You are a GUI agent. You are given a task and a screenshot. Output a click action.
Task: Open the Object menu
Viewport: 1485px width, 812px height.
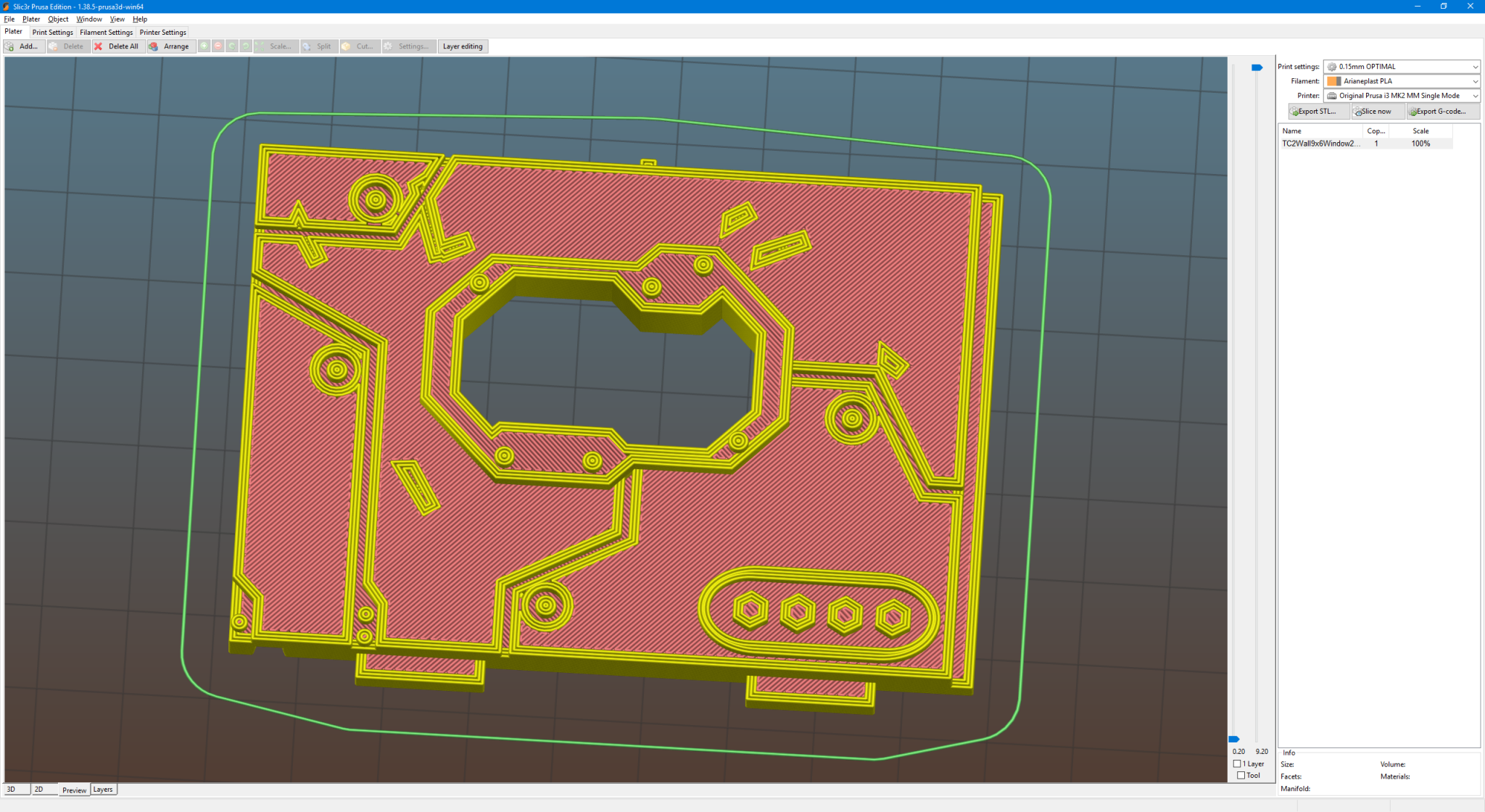pyautogui.click(x=58, y=19)
